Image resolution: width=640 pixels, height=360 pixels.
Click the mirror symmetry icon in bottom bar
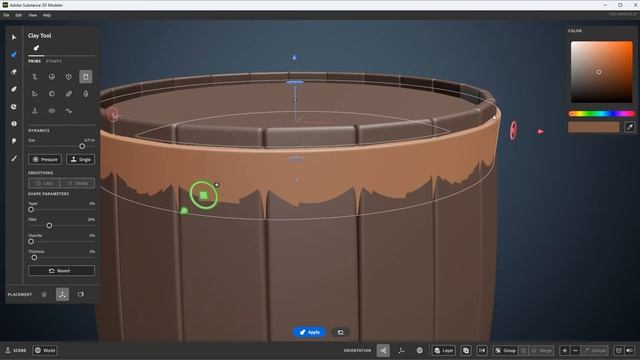[x=482, y=350]
